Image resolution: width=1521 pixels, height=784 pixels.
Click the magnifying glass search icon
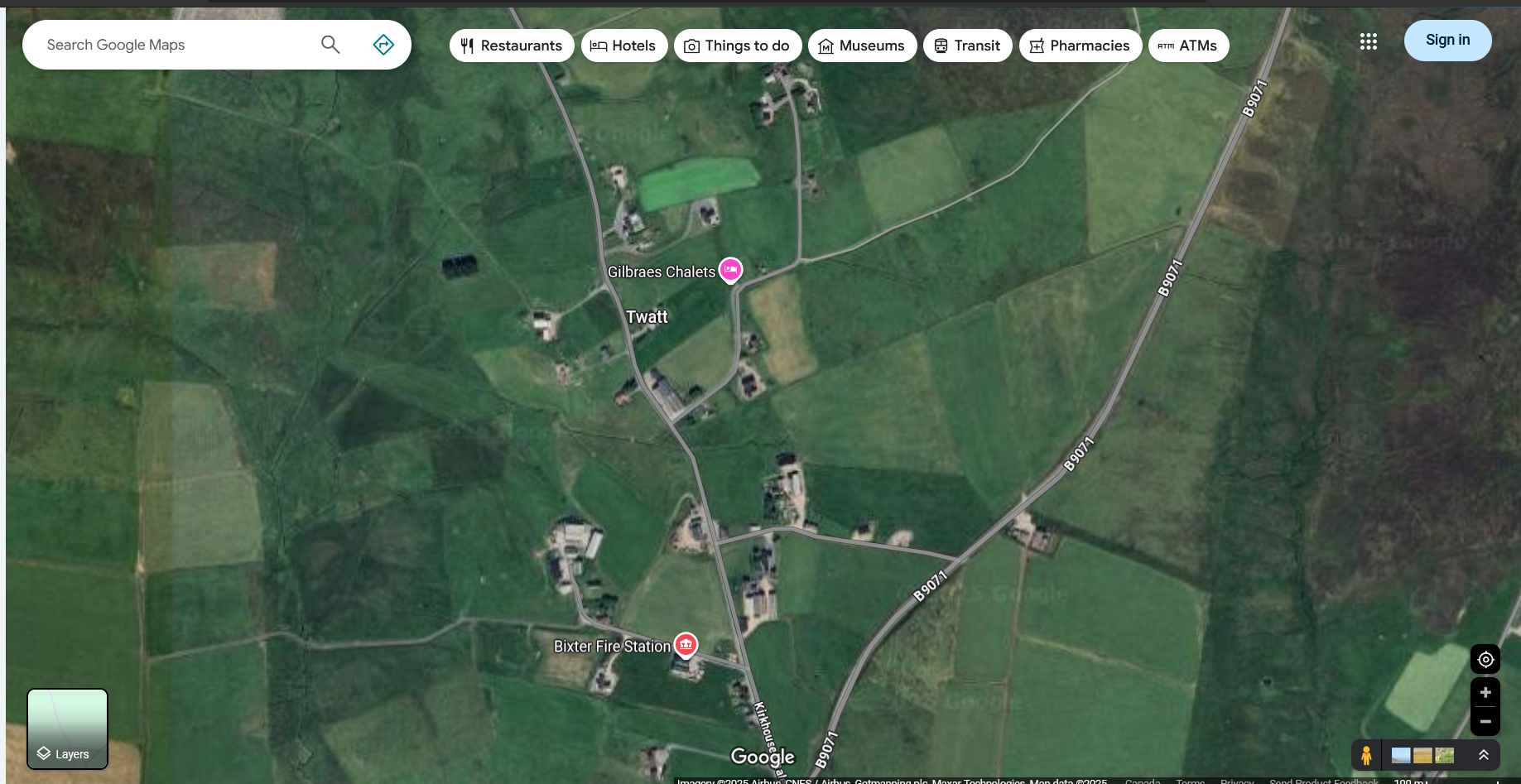[330, 45]
